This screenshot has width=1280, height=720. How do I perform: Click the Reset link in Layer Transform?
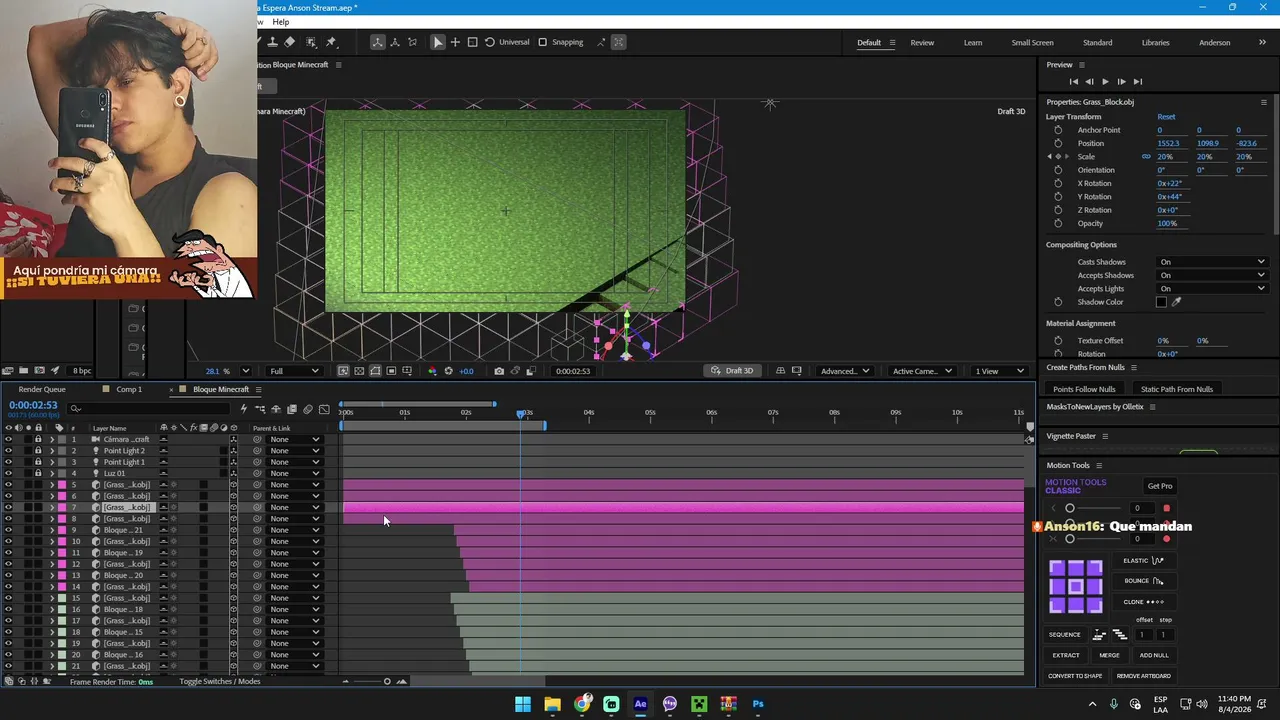(1166, 117)
